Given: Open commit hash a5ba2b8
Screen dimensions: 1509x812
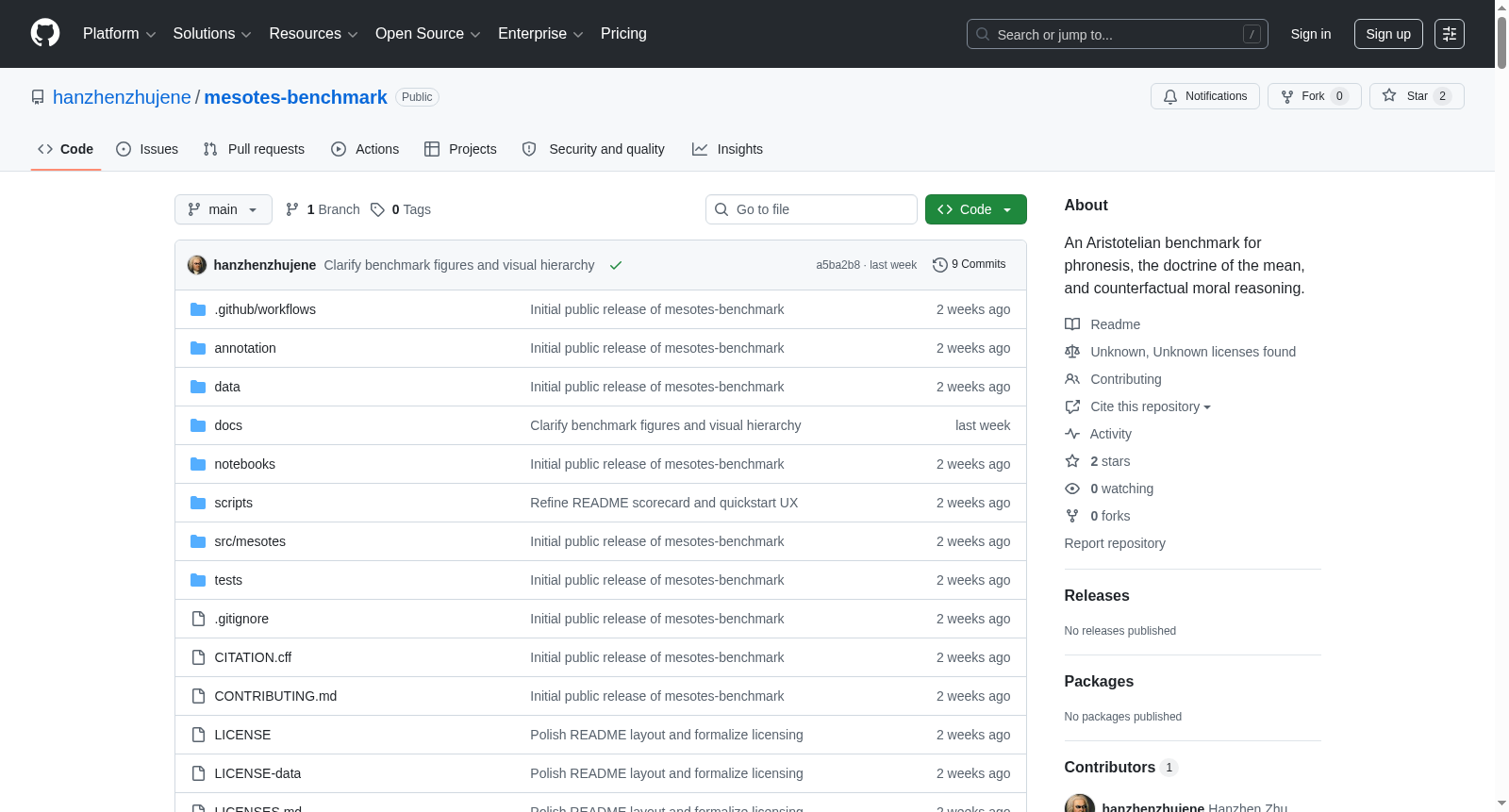Looking at the screenshot, I should (x=837, y=265).
